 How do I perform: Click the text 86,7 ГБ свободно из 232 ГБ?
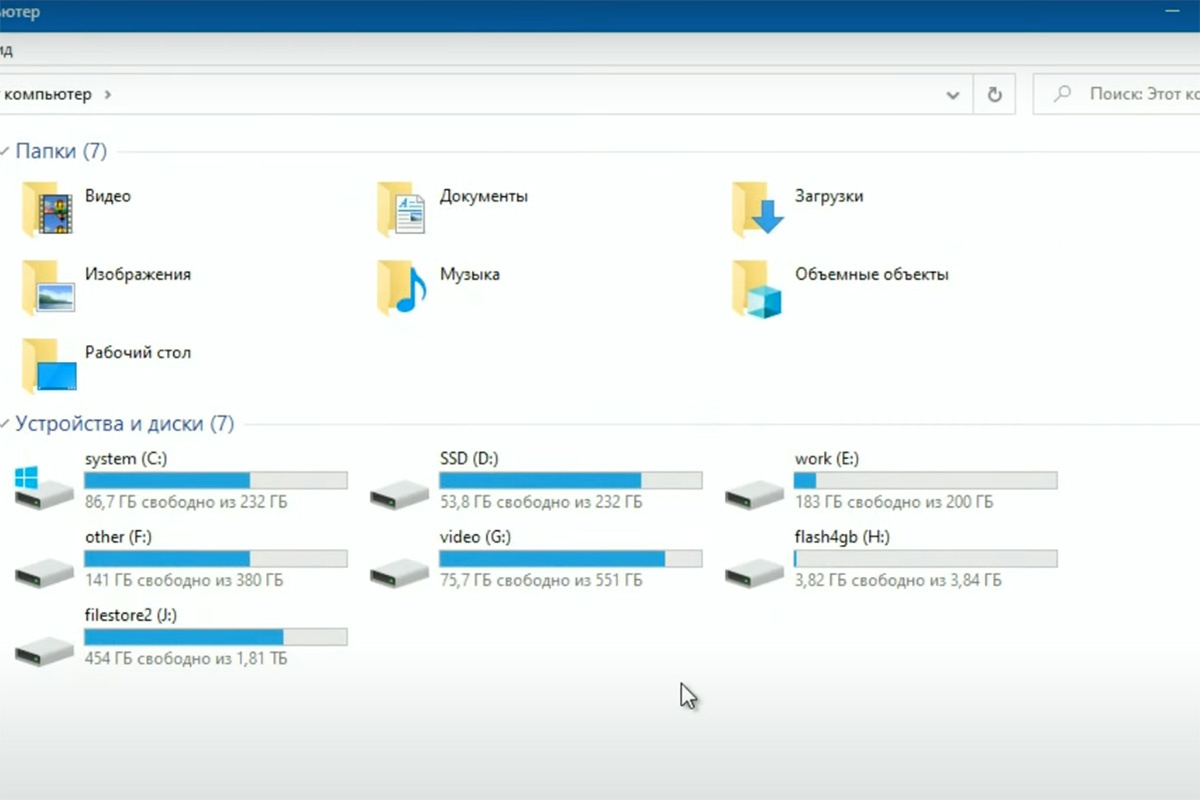coord(186,502)
